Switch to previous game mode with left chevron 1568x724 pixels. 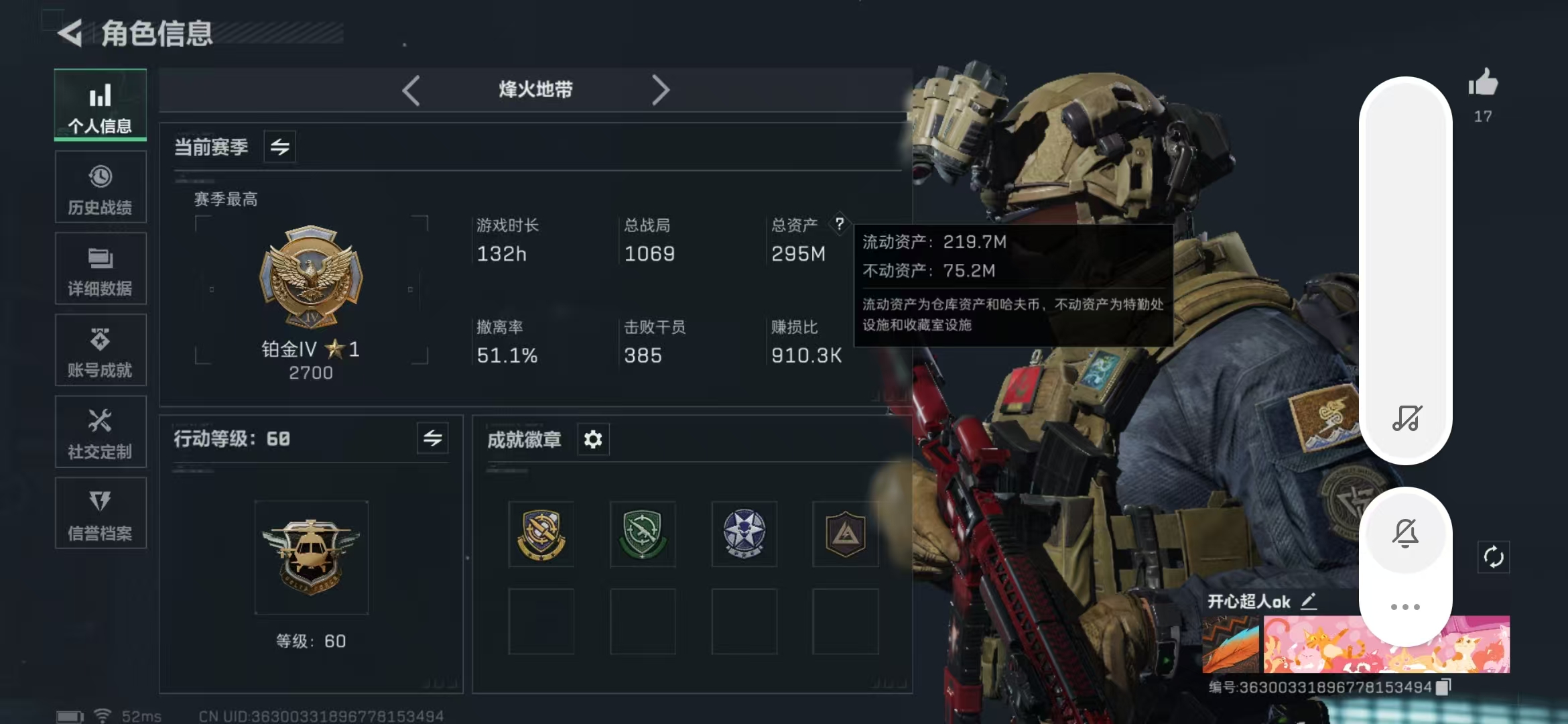411,90
